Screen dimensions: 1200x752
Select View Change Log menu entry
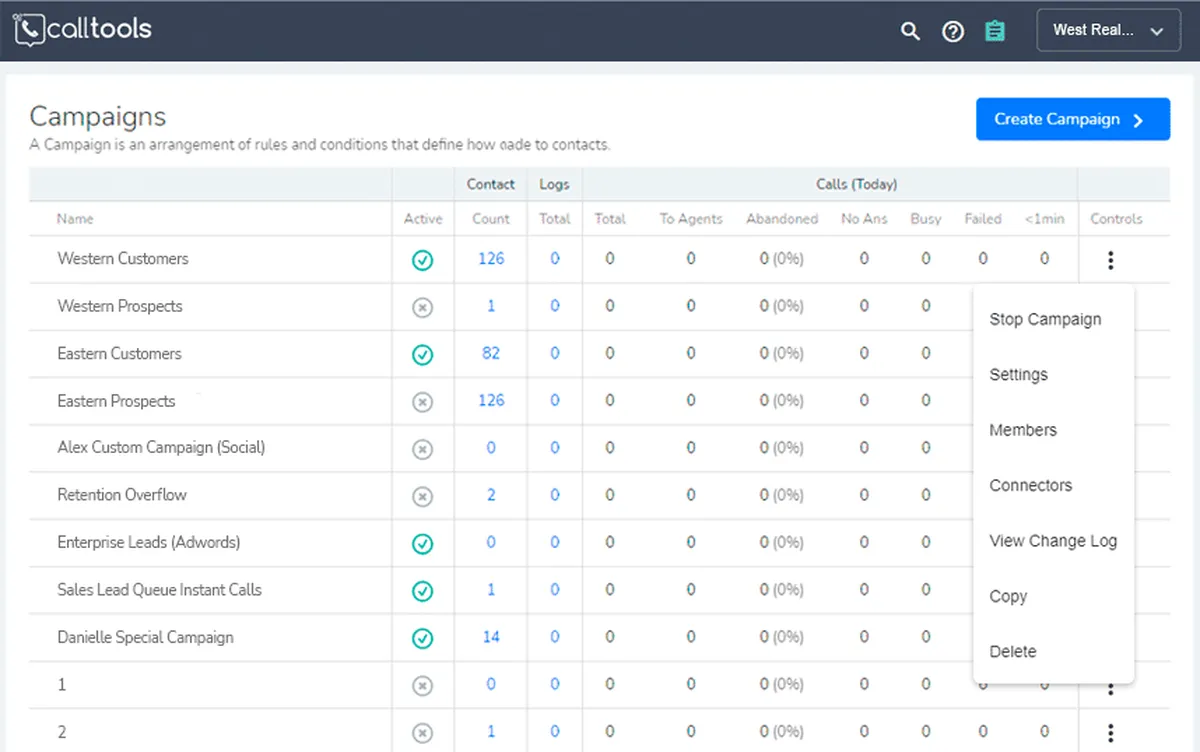1052,541
